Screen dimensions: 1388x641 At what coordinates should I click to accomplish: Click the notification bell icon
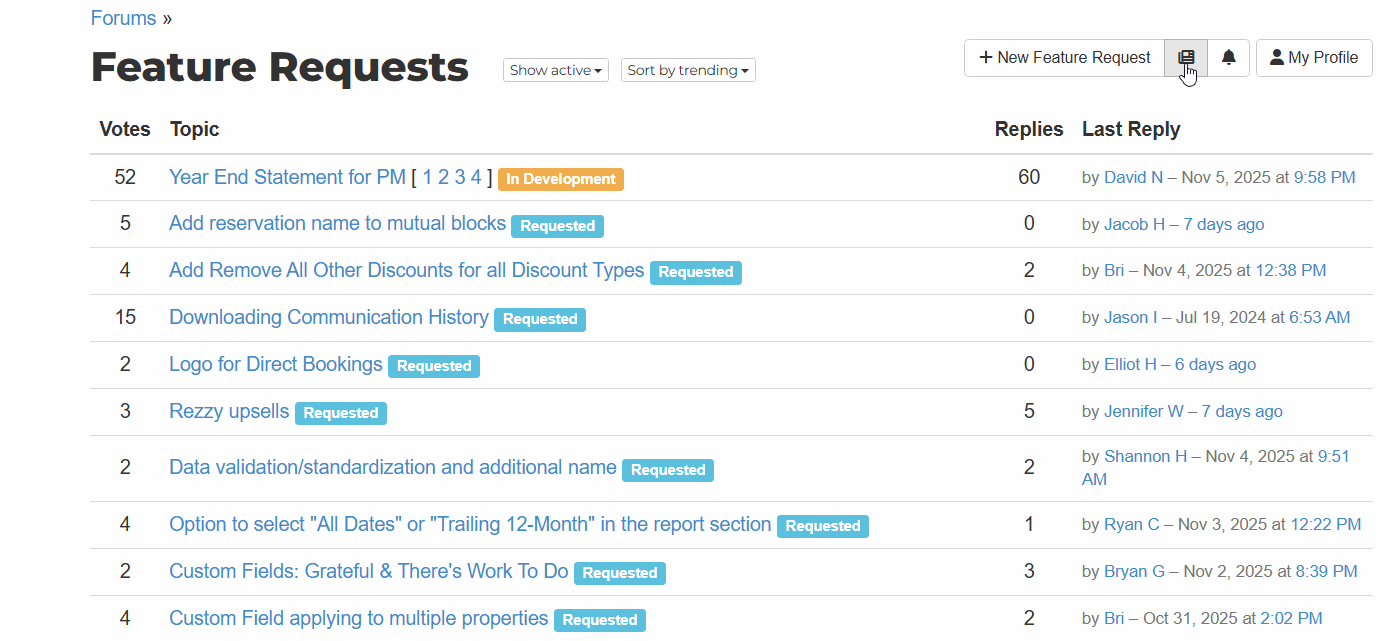(1229, 58)
